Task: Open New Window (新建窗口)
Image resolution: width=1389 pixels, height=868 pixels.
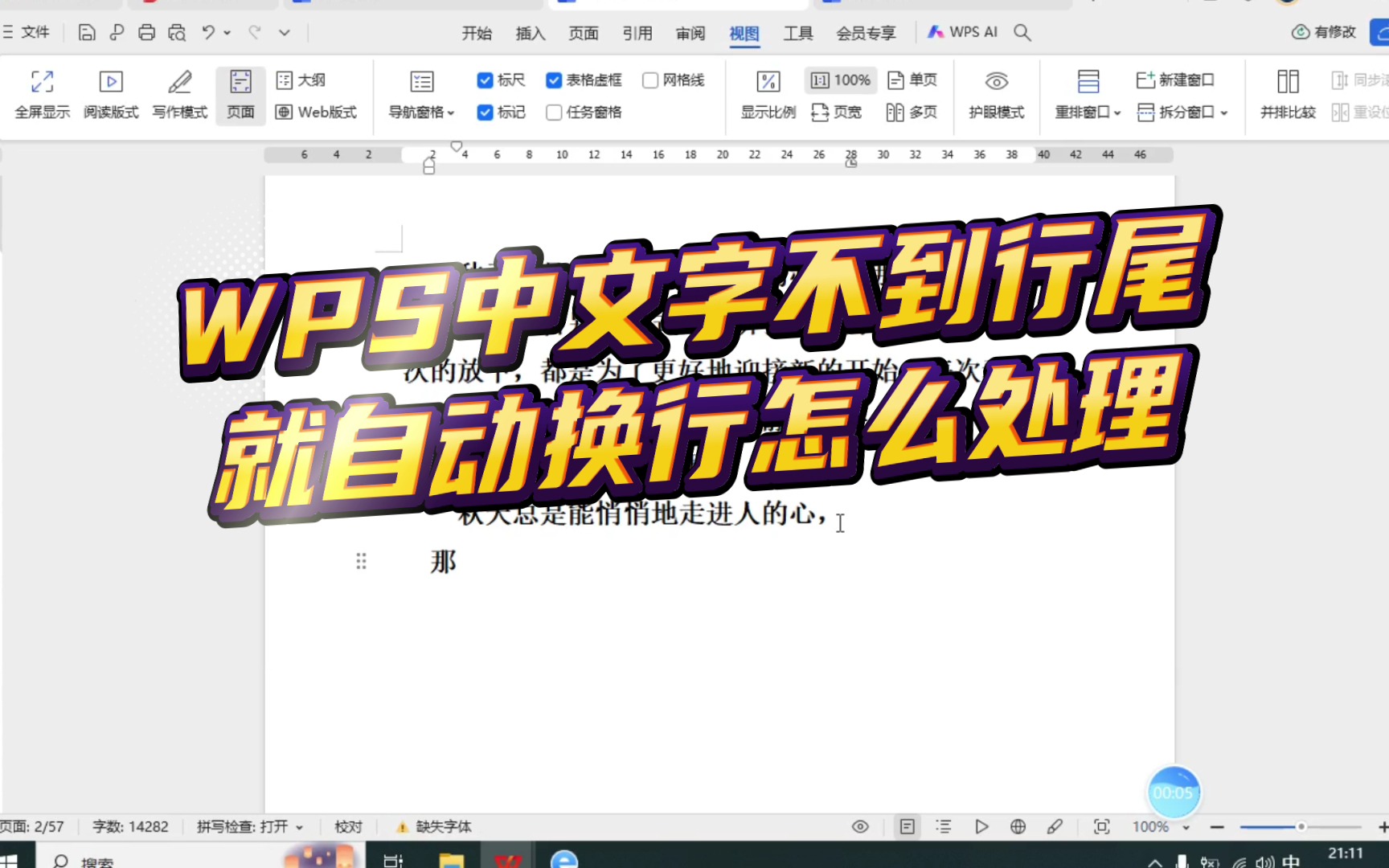Action: pos(1174,80)
